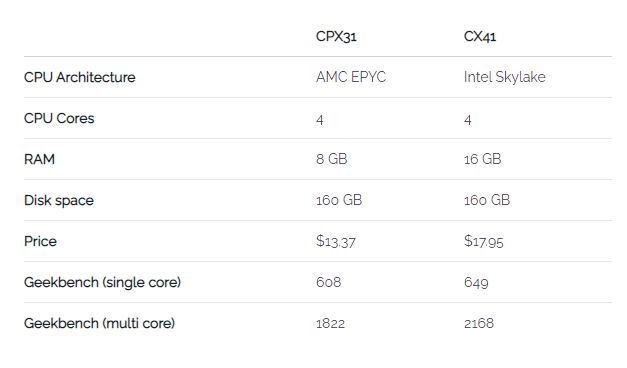627x368 pixels.
Task: Click the 16 GB RAM value
Action: [483, 159]
